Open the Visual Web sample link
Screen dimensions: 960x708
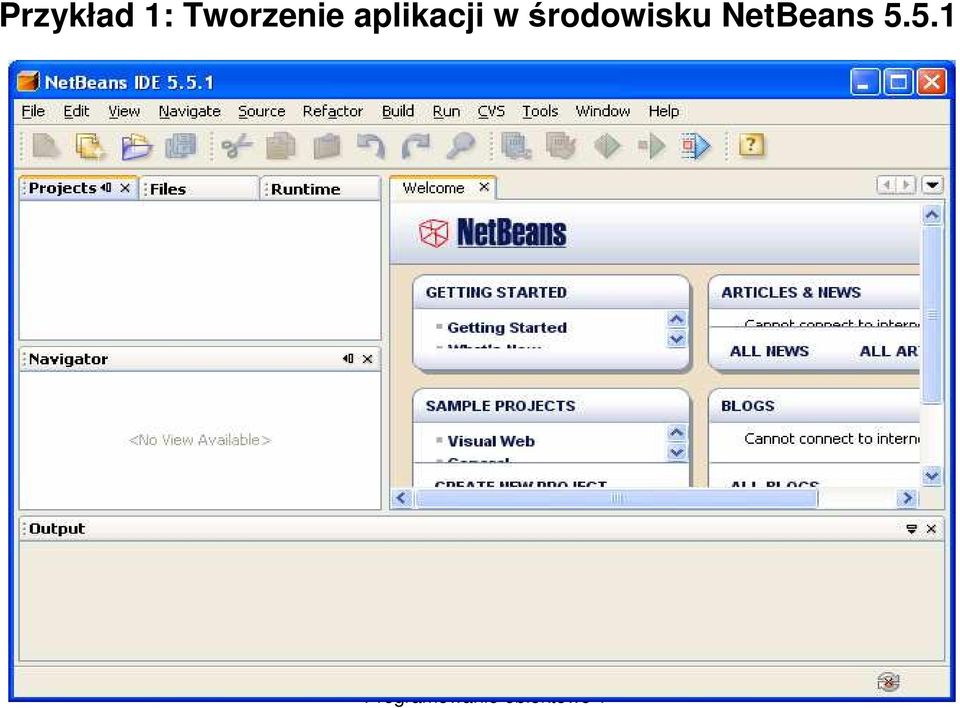click(491, 441)
